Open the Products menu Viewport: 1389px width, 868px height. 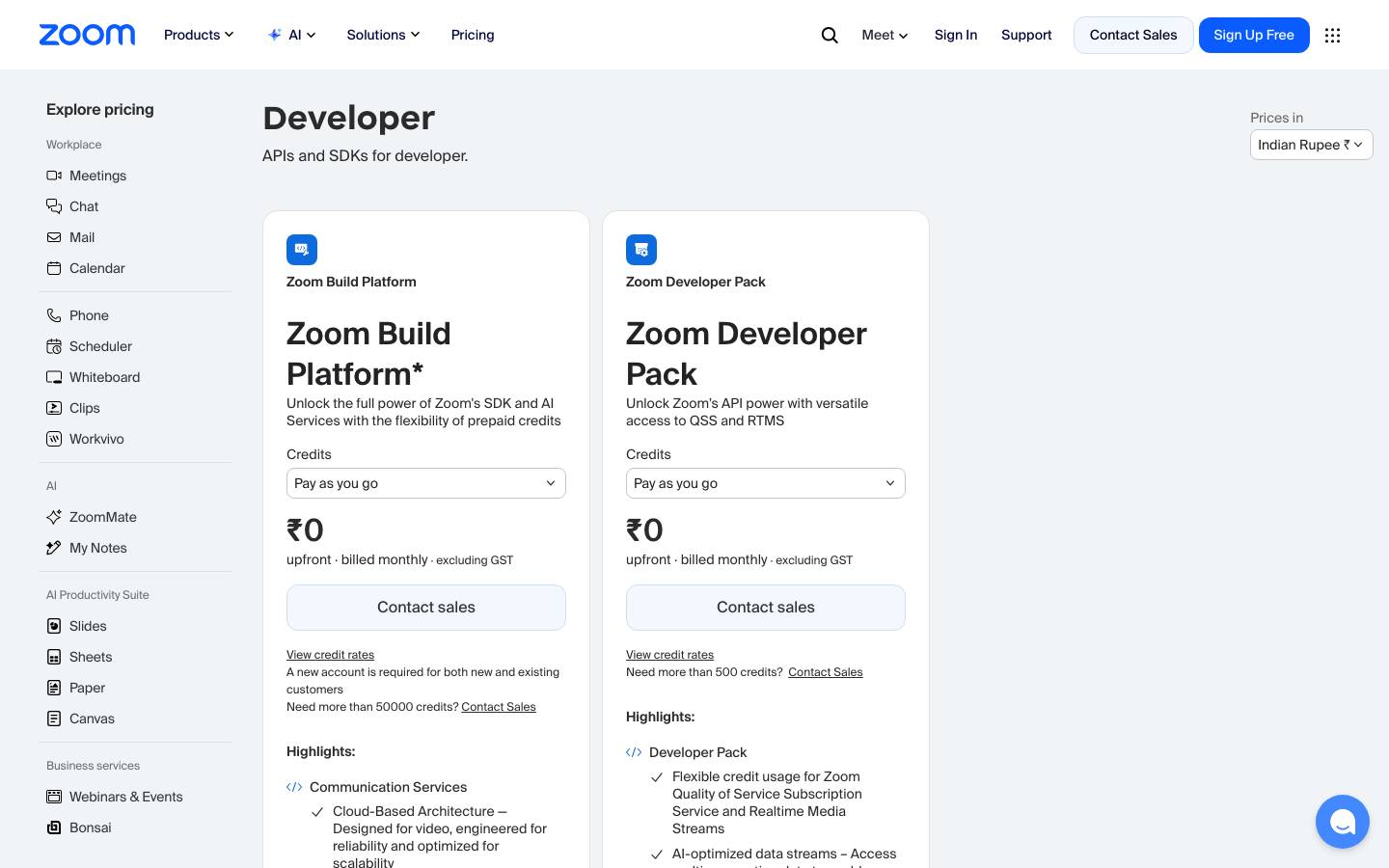click(199, 35)
